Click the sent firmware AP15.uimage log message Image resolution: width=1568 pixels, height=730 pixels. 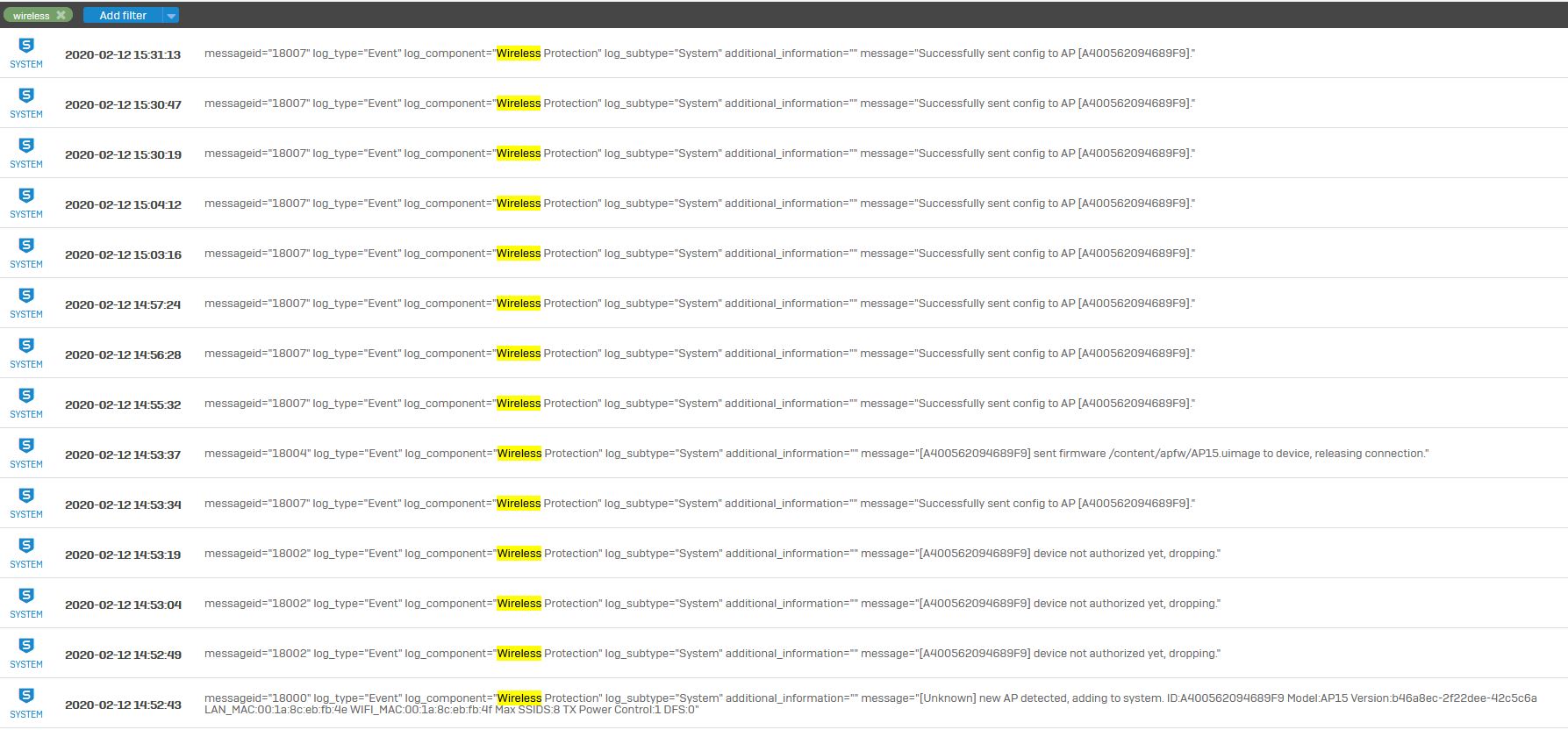817,454
